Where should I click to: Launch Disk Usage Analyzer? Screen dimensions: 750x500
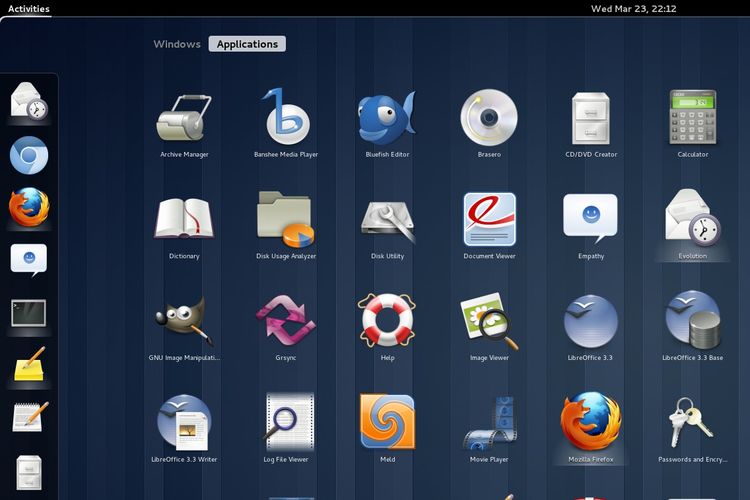pyautogui.click(x=286, y=220)
